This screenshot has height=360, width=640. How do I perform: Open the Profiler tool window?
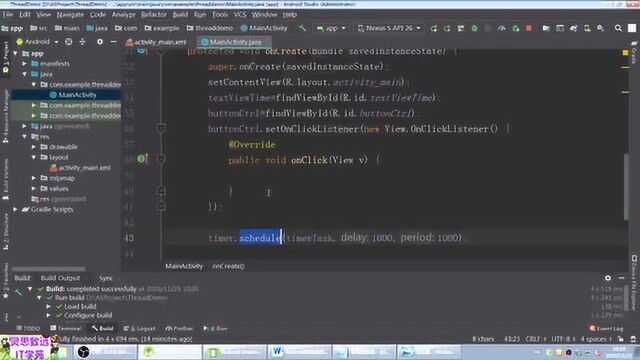coord(179,328)
